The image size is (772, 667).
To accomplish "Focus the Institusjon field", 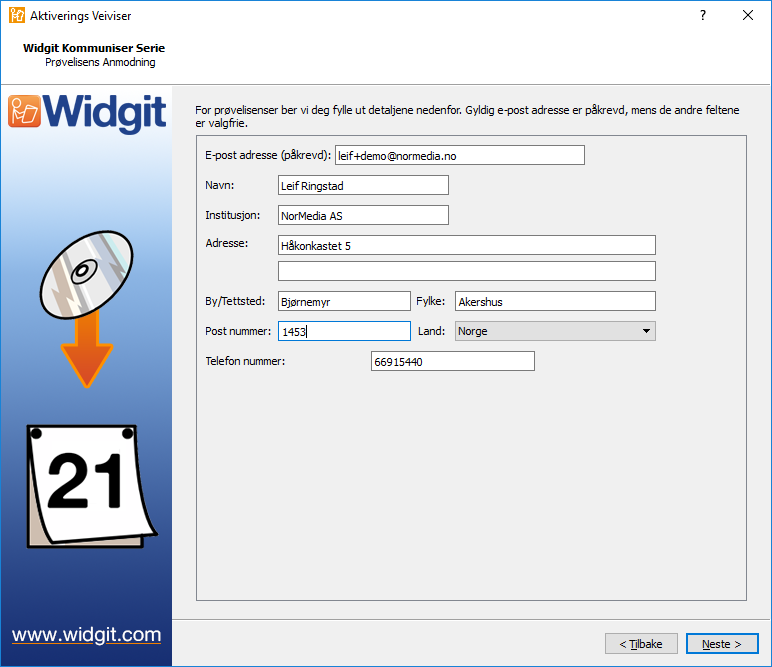I will 363,216.
